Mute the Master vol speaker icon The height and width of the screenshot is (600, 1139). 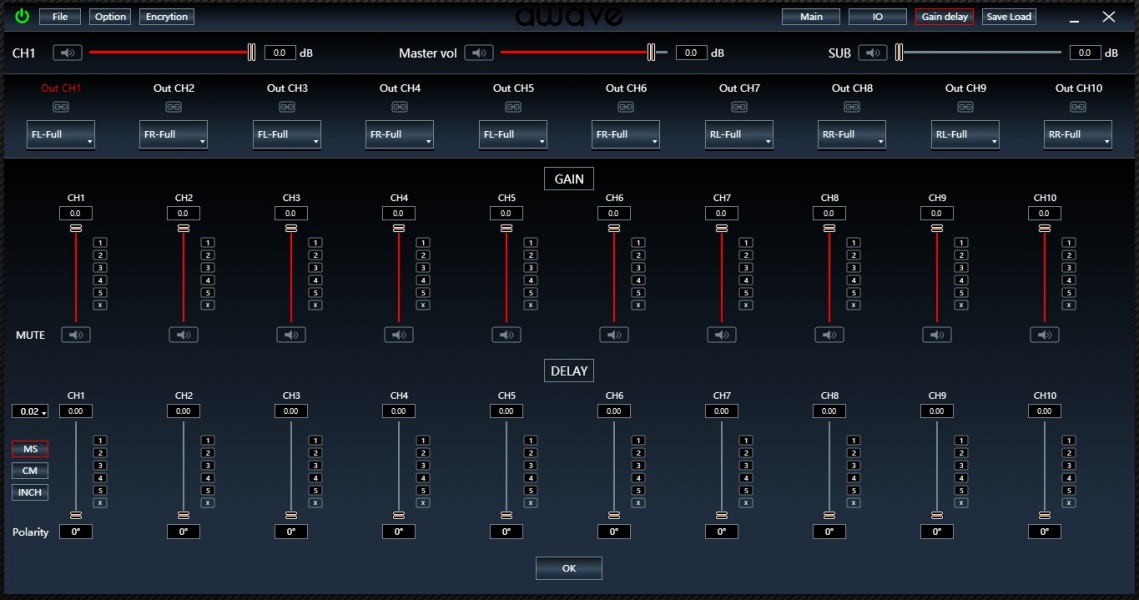tap(478, 53)
